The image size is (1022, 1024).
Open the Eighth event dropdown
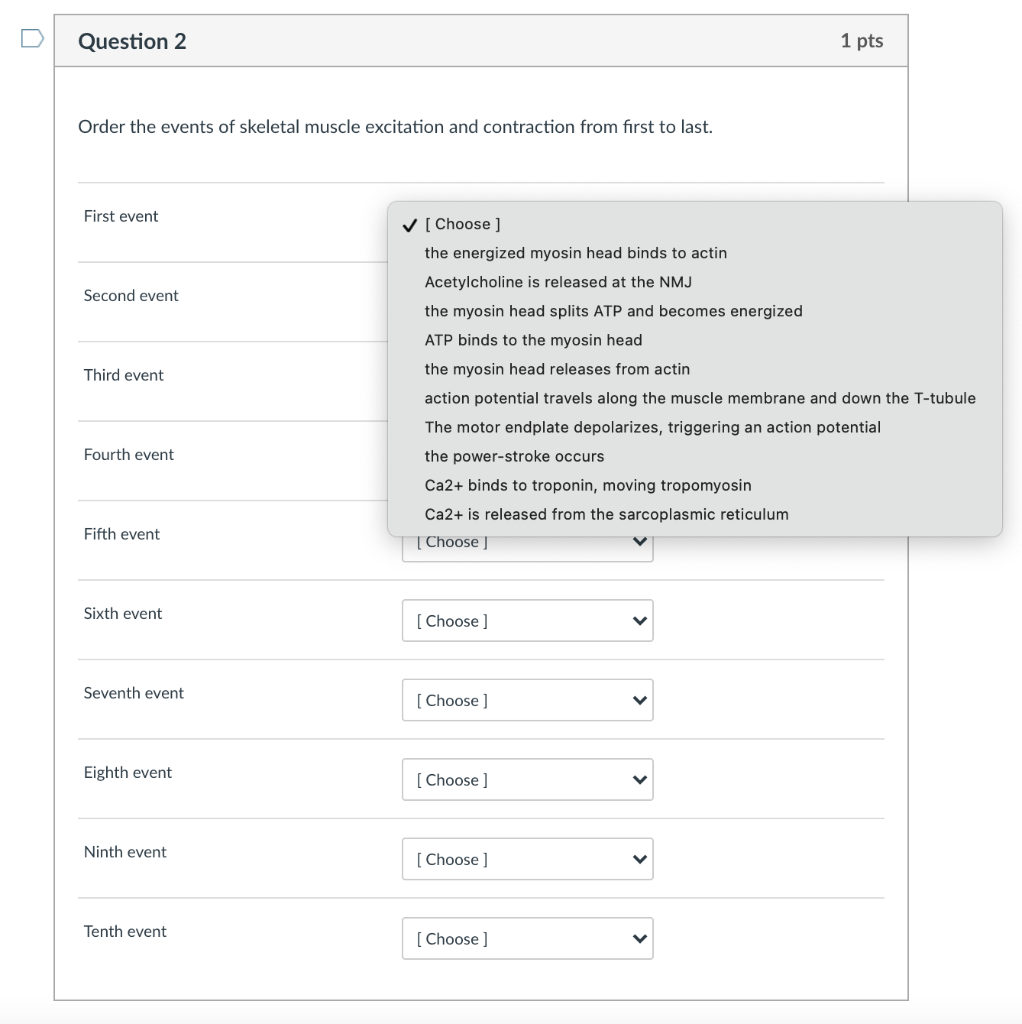coord(527,779)
